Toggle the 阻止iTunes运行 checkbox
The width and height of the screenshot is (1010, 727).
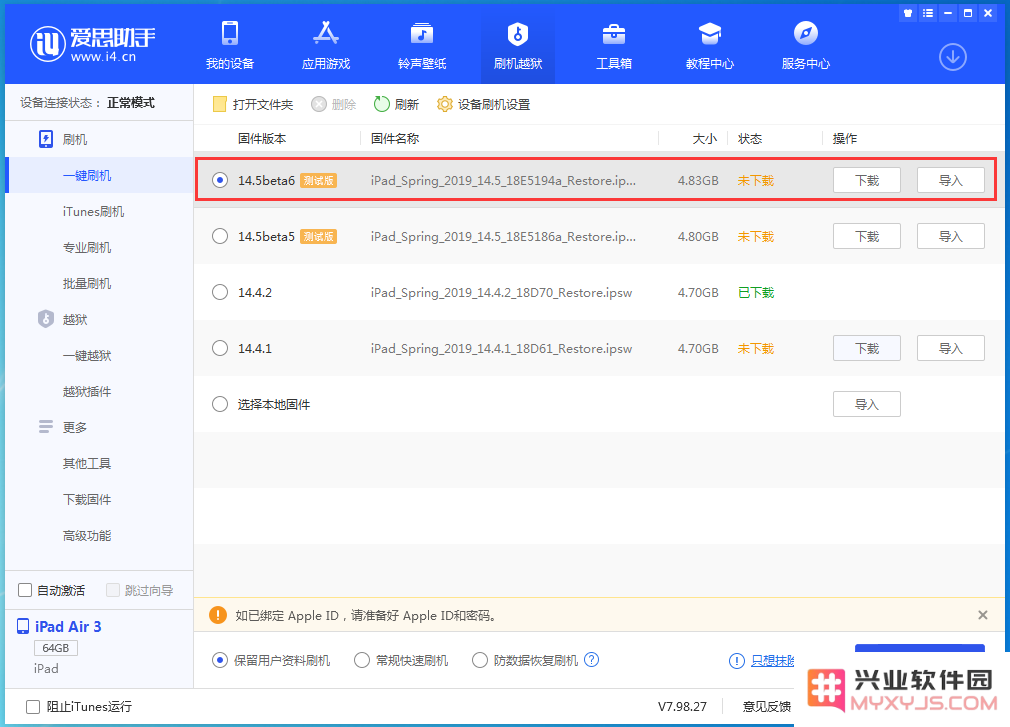pyautogui.click(x=33, y=706)
